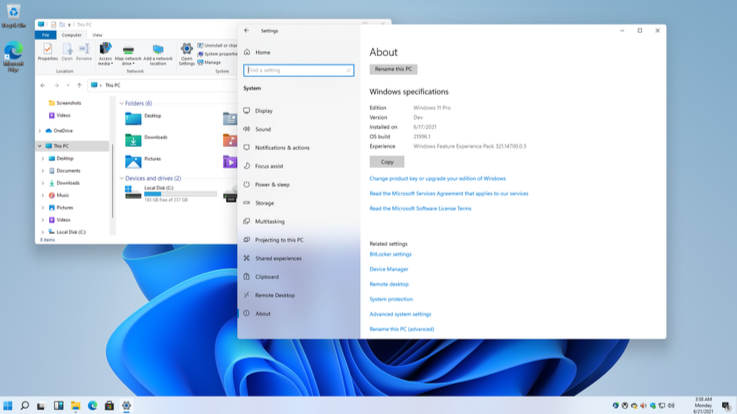737x414 pixels.
Task: Expand Local Disk (C:) tree node
Action: point(43,232)
